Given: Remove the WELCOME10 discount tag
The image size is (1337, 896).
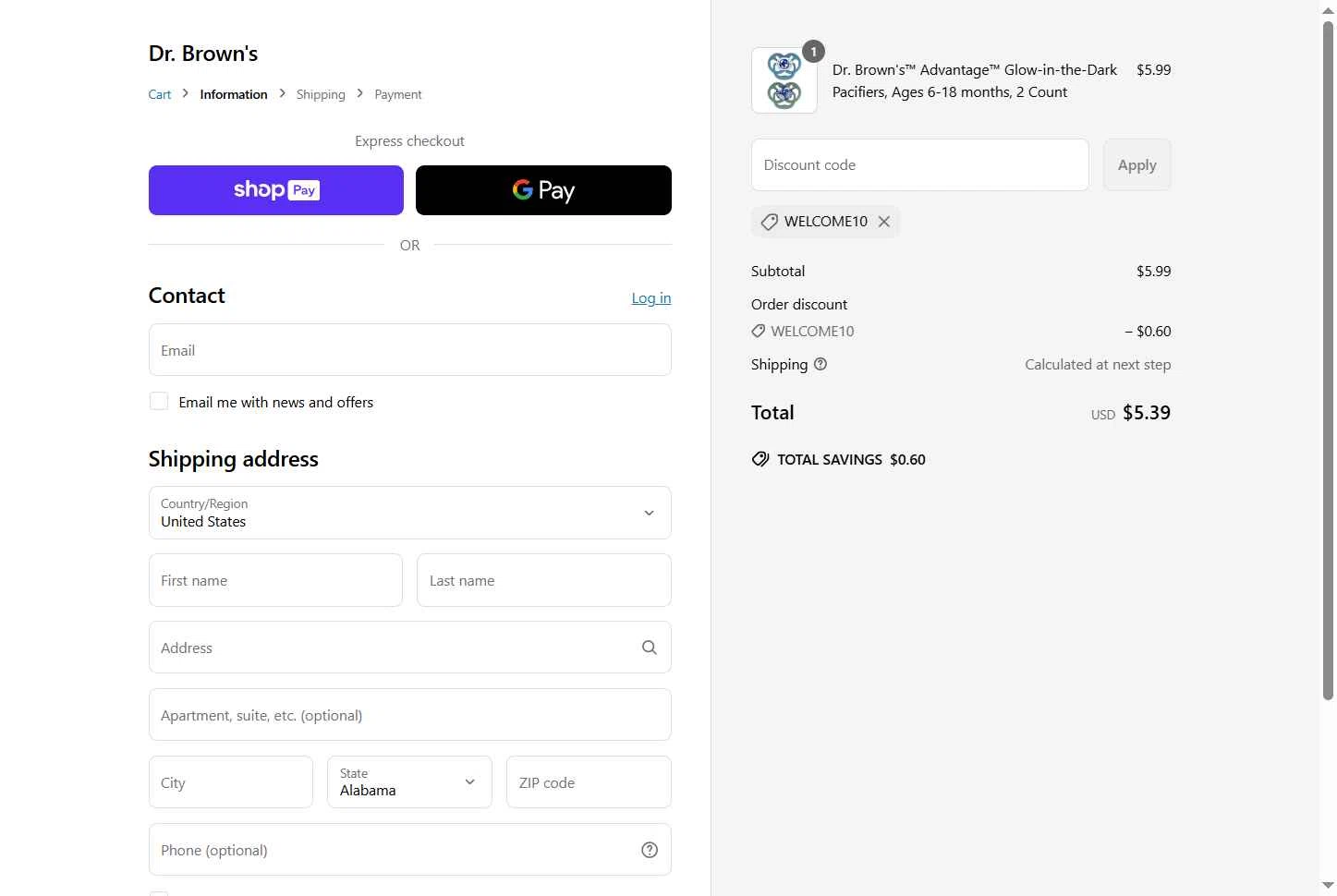Looking at the screenshot, I should [x=884, y=222].
